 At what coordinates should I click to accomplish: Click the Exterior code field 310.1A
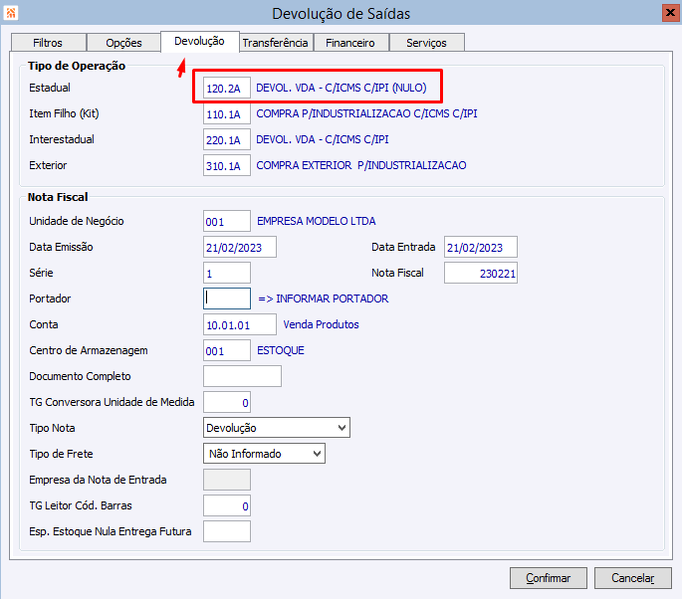(x=227, y=165)
